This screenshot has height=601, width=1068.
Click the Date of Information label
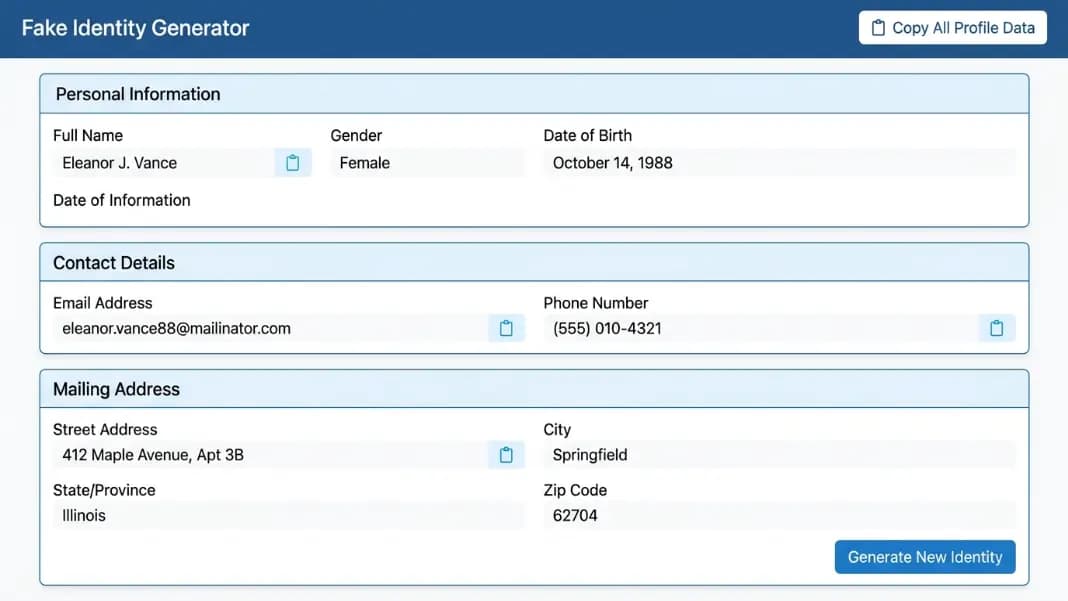click(x=122, y=200)
